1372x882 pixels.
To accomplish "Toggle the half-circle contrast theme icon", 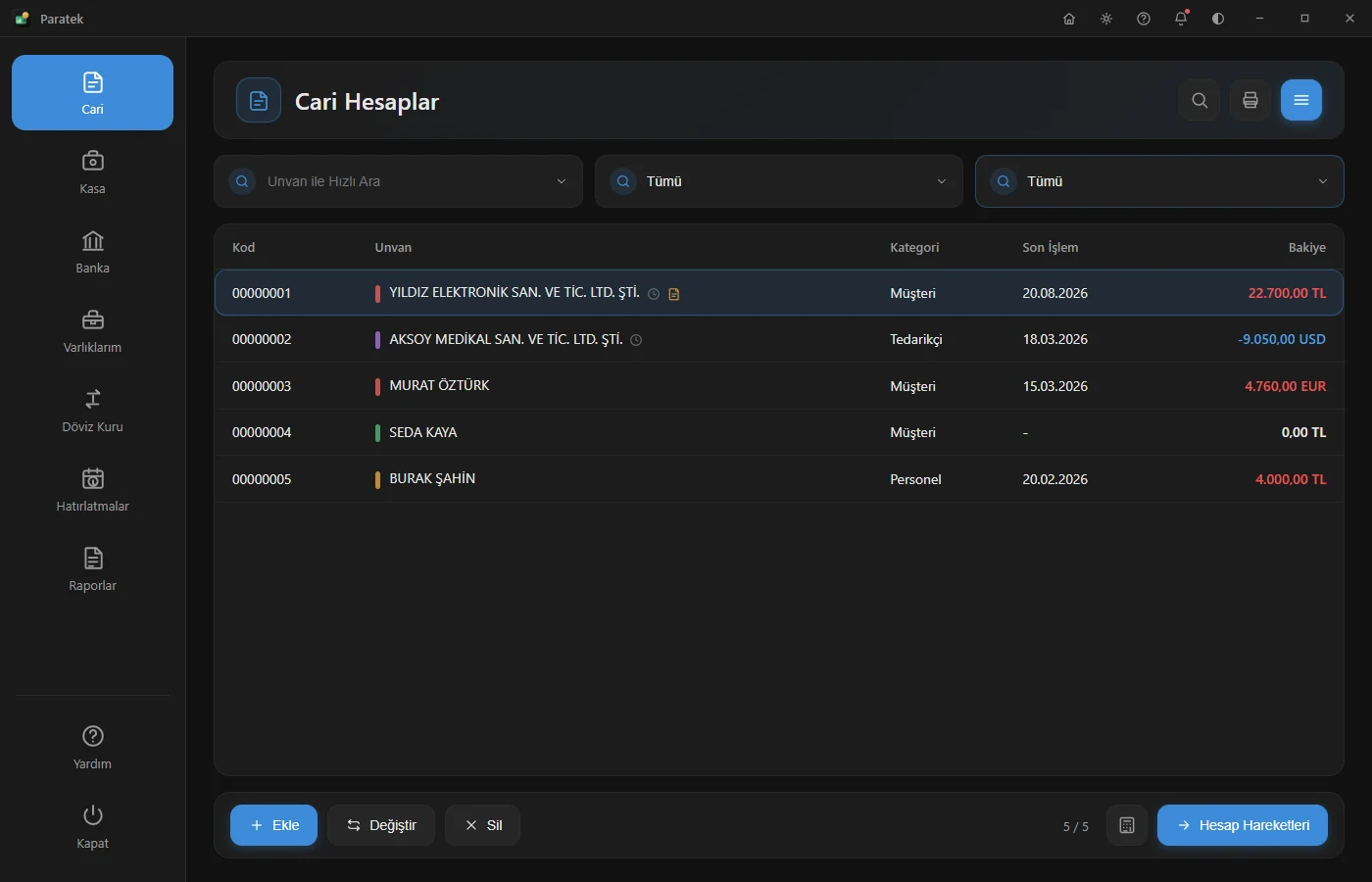I will [x=1218, y=19].
